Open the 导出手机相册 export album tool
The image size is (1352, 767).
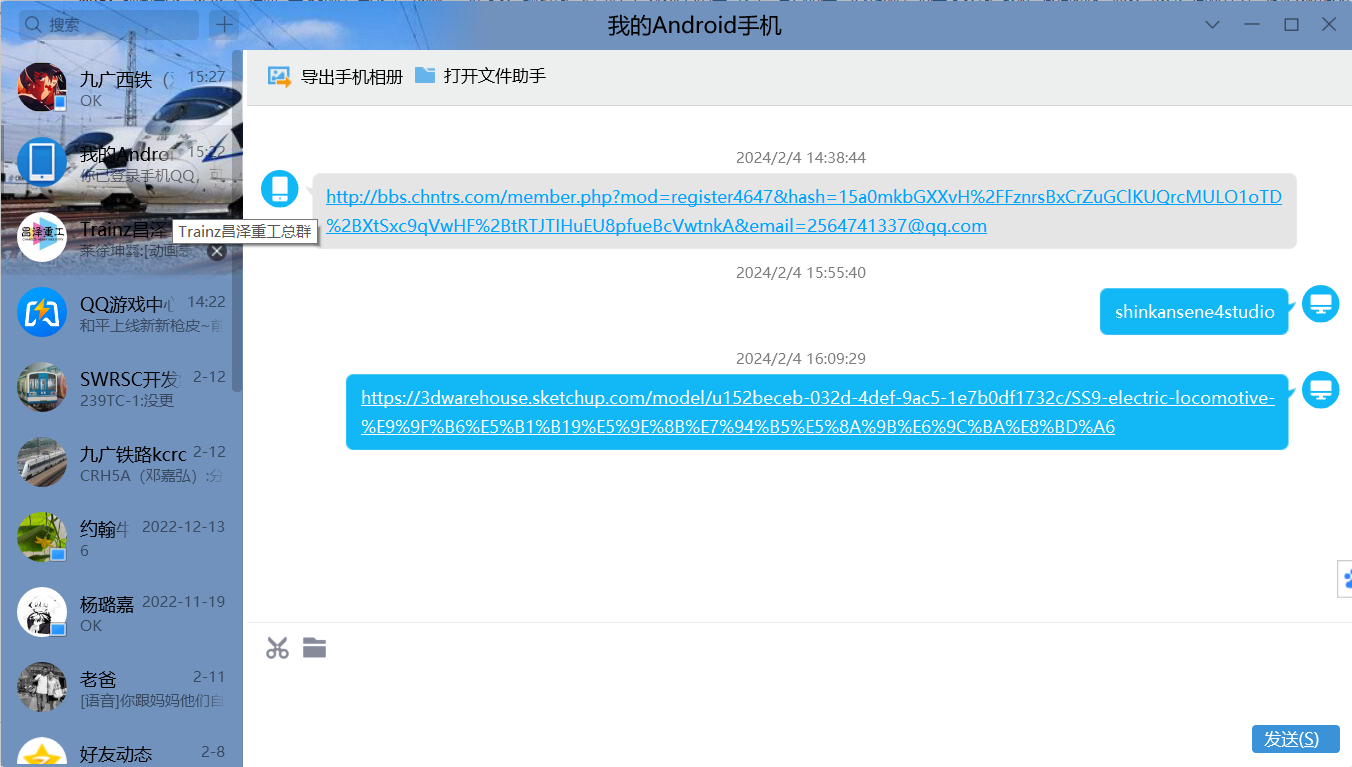(x=335, y=76)
